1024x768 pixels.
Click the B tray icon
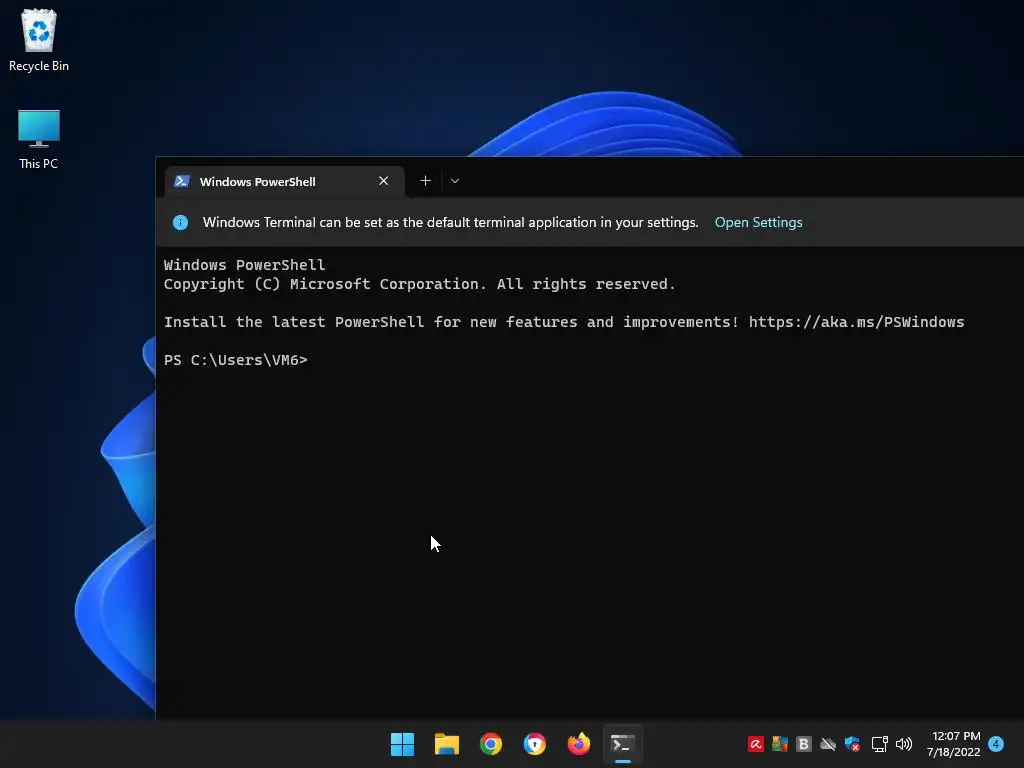[804, 744]
